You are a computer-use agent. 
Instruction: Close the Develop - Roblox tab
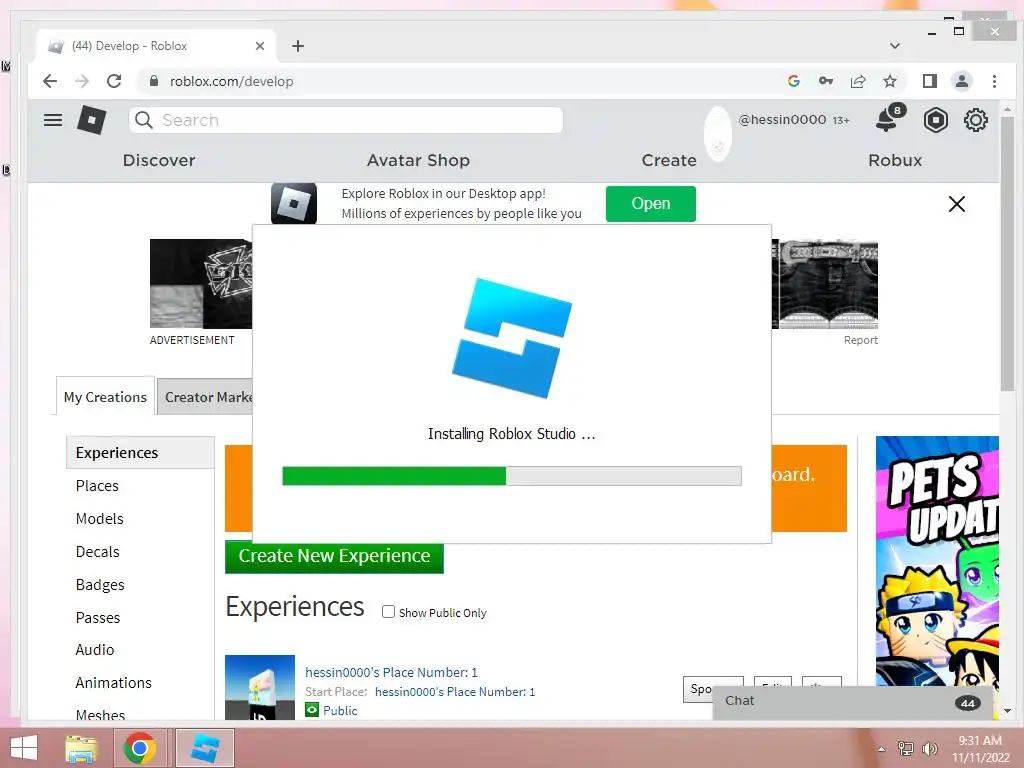[x=260, y=46]
